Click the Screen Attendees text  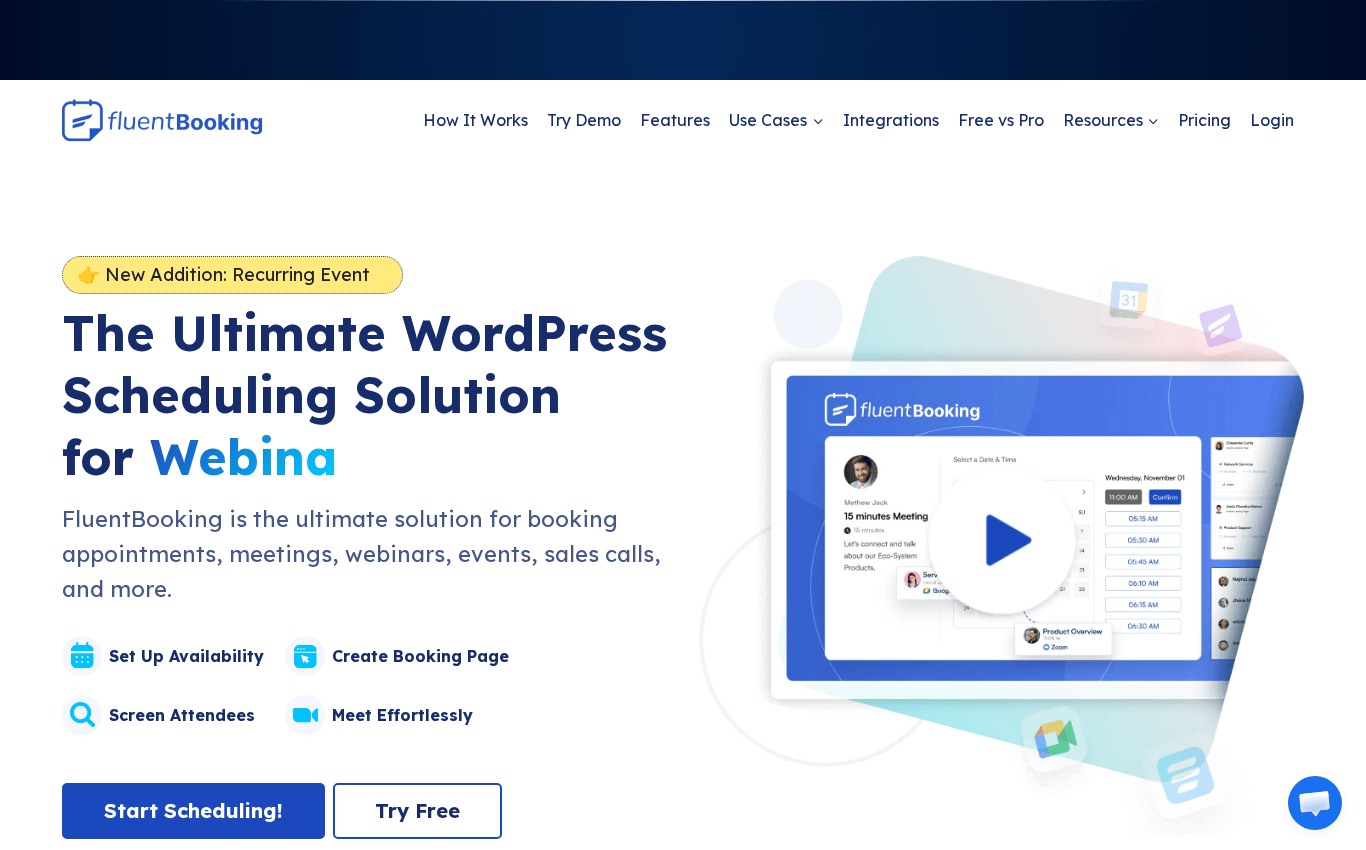(181, 715)
